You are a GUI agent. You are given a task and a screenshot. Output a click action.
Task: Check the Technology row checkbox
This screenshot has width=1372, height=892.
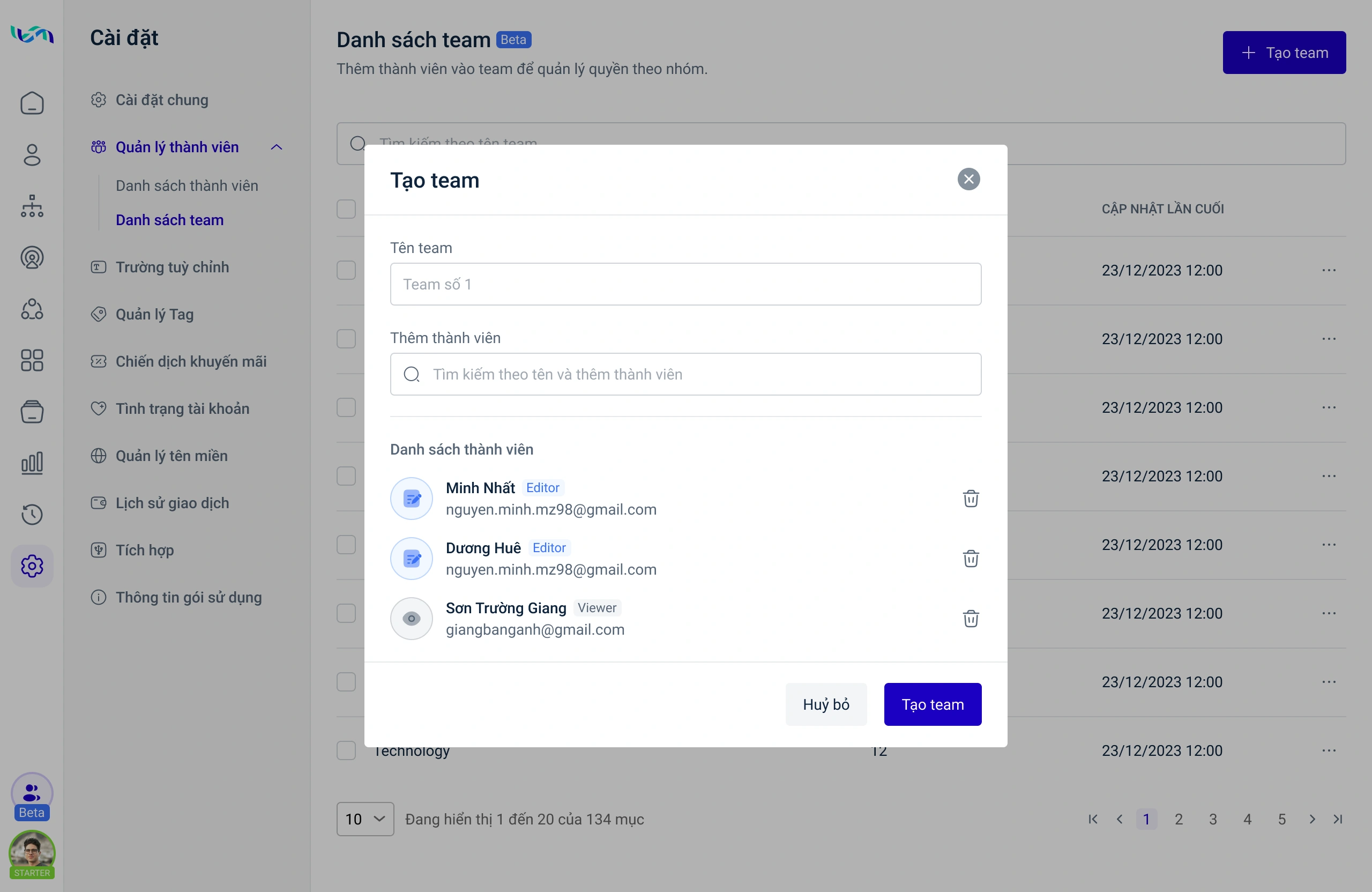pyautogui.click(x=346, y=750)
